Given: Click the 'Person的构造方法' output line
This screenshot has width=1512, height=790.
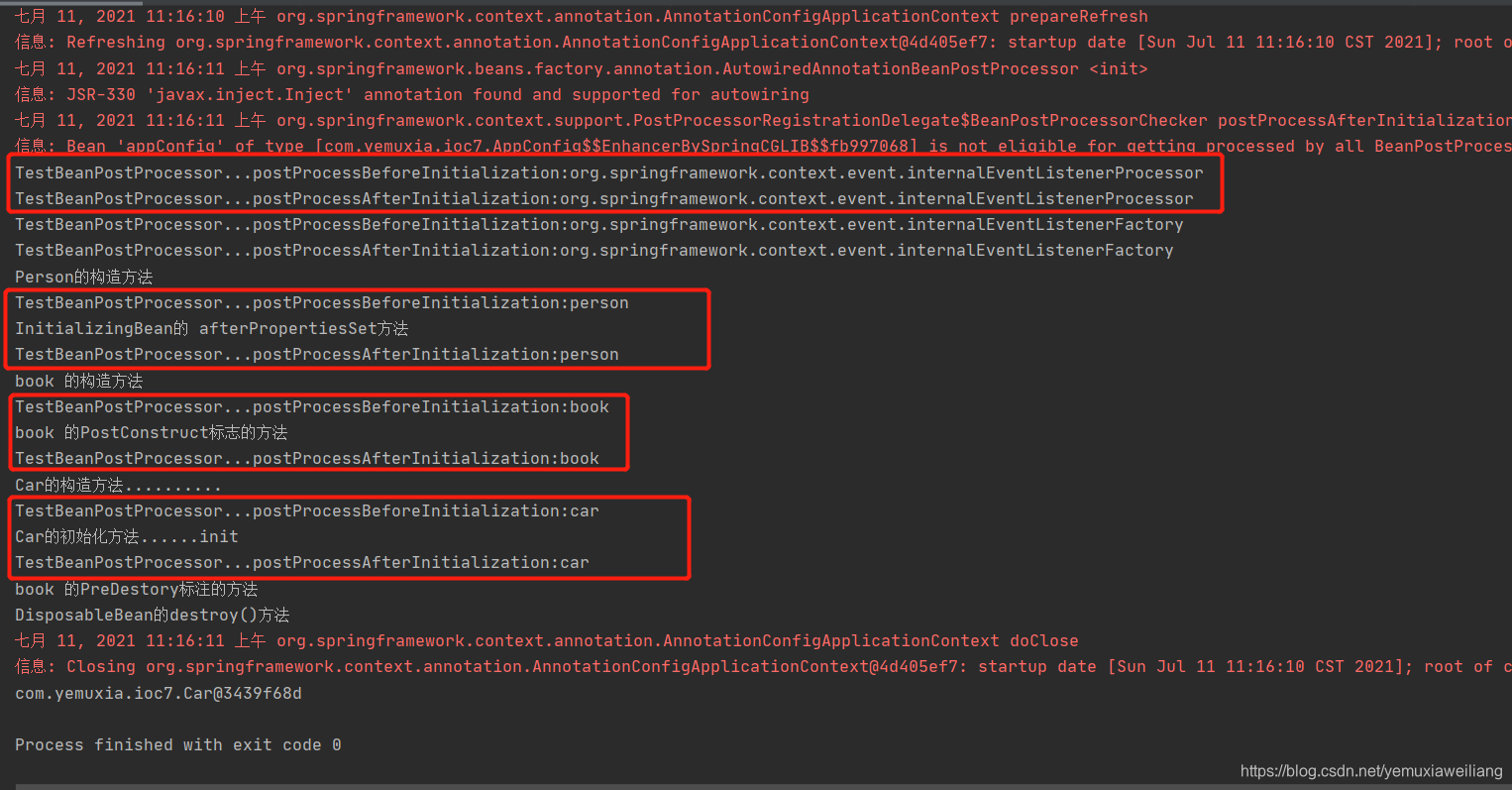Looking at the screenshot, I should (x=84, y=277).
